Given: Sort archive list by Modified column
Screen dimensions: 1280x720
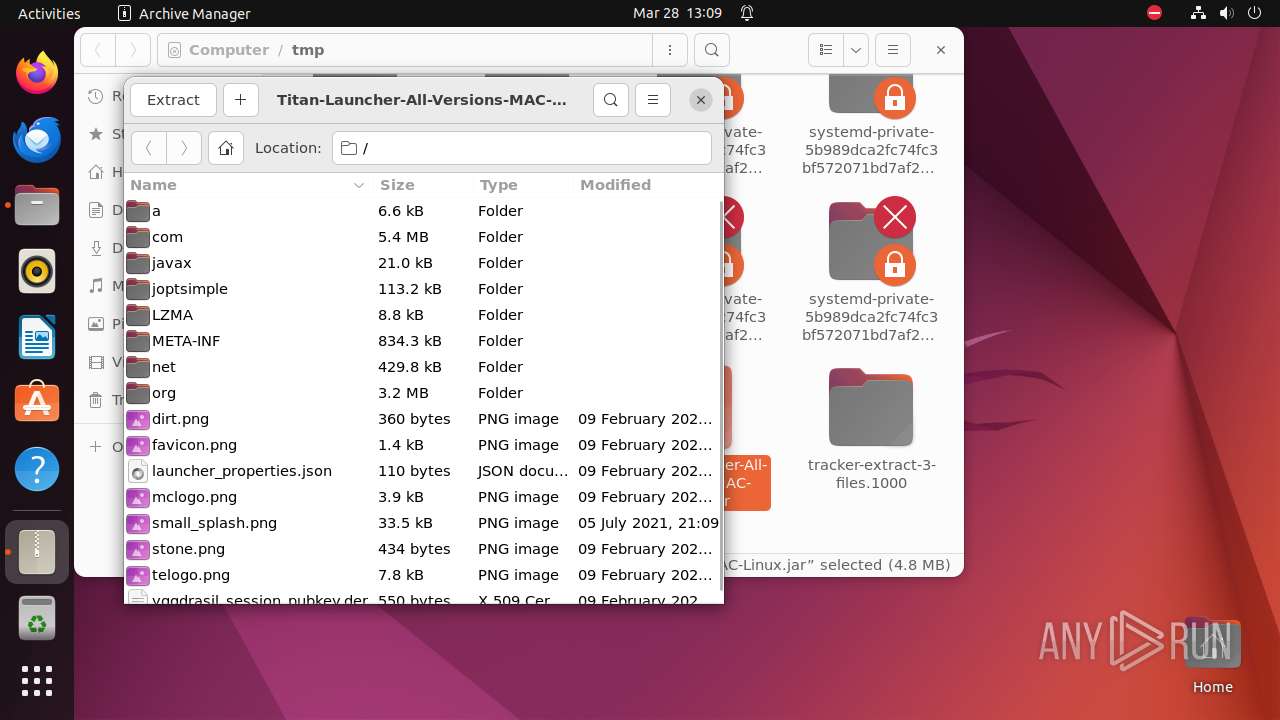Looking at the screenshot, I should (x=645, y=185).
